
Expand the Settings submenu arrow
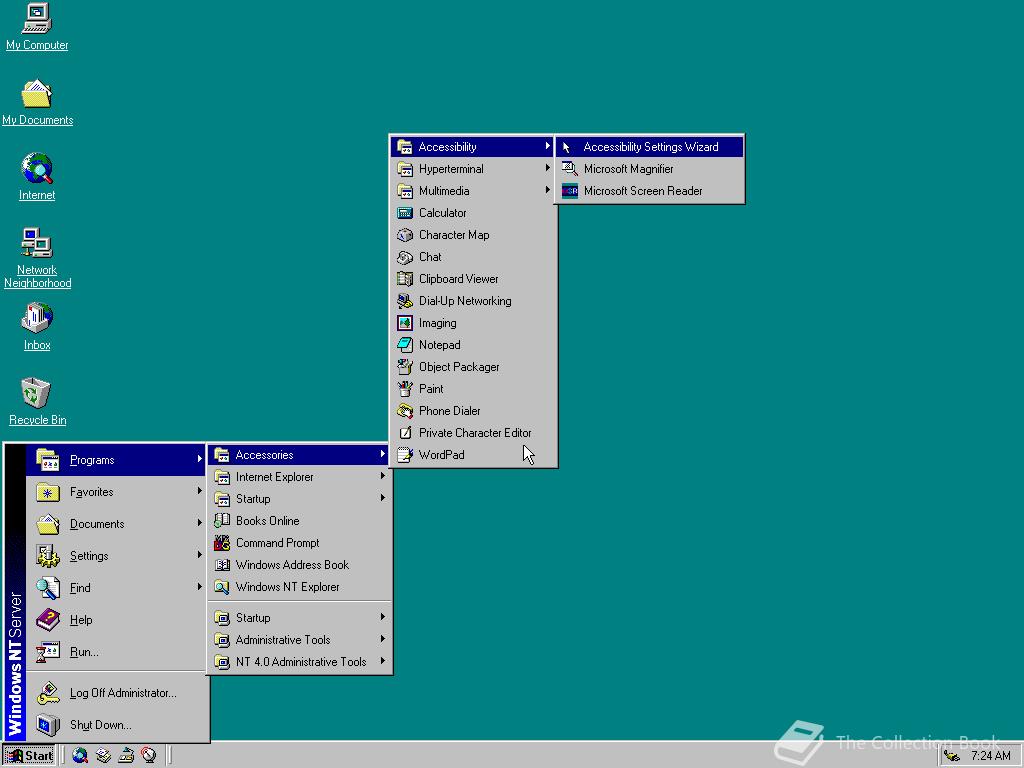[x=199, y=555]
